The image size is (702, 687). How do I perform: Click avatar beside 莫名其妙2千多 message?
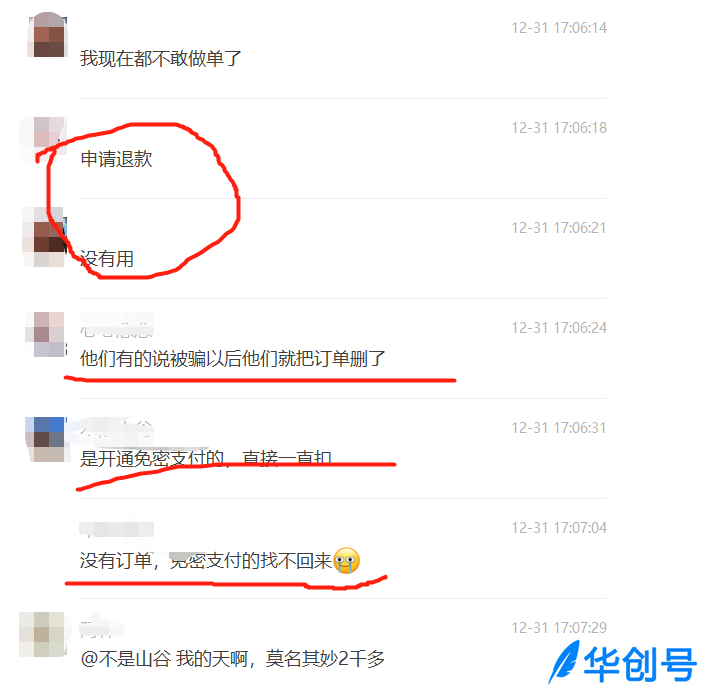(43, 635)
